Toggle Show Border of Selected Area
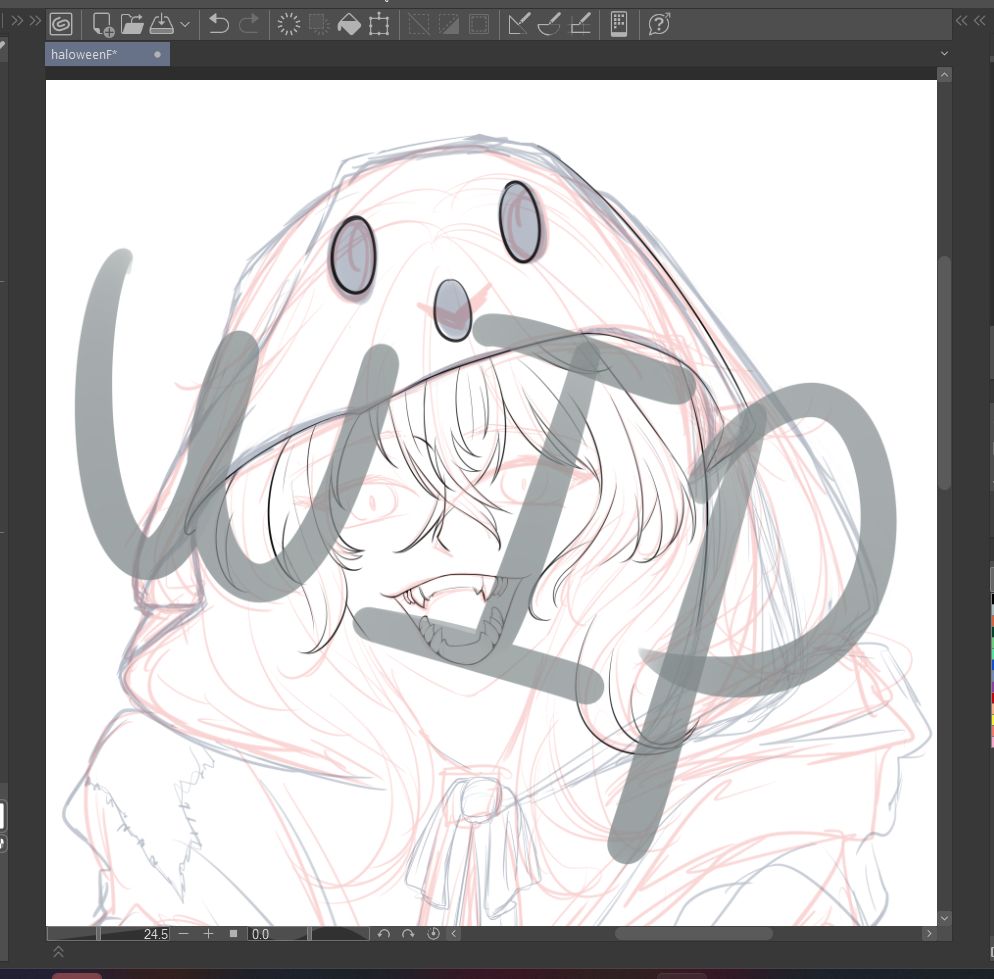This screenshot has height=979, width=994. coord(479,25)
